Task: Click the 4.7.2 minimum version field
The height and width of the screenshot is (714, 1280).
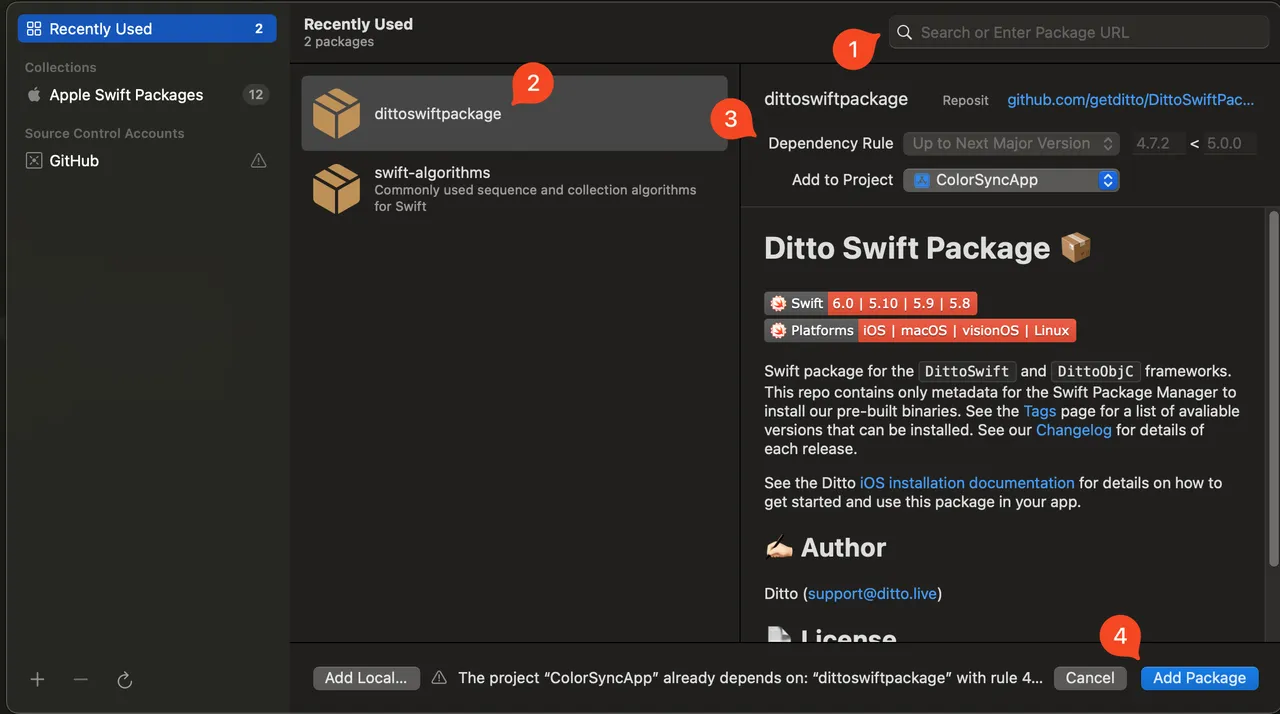Action: tap(1160, 143)
